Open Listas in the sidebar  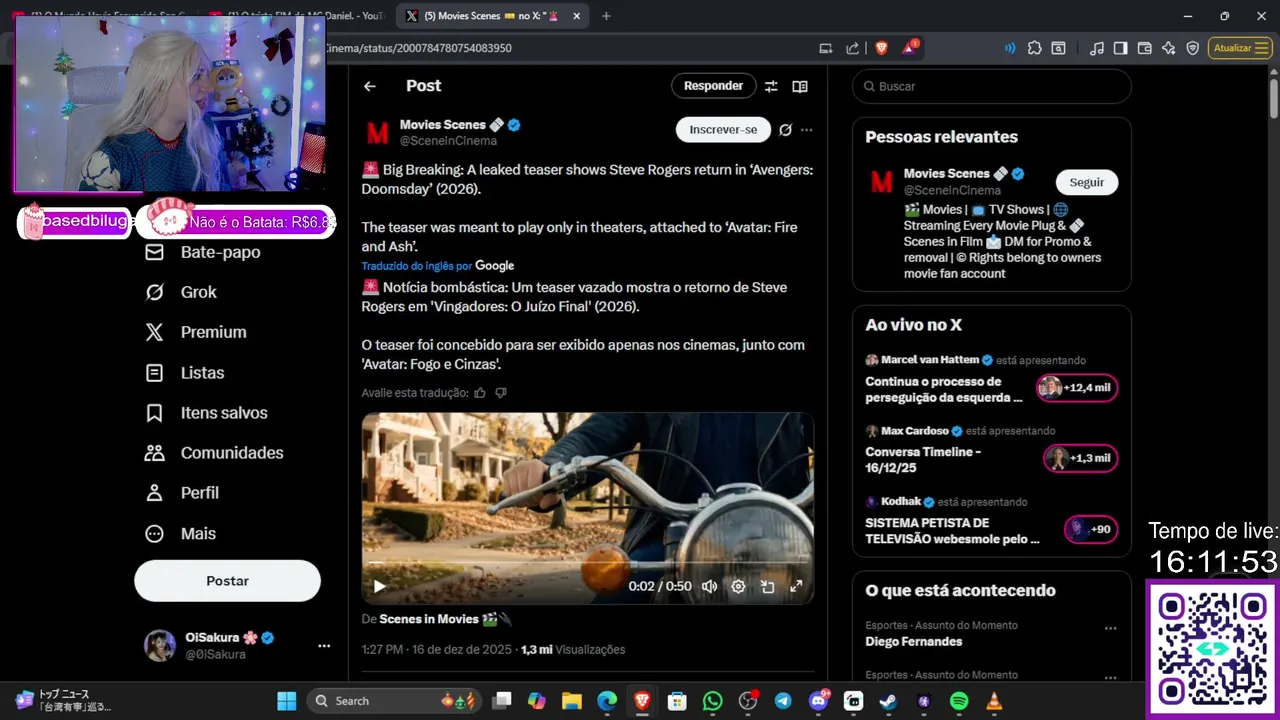tap(185, 373)
